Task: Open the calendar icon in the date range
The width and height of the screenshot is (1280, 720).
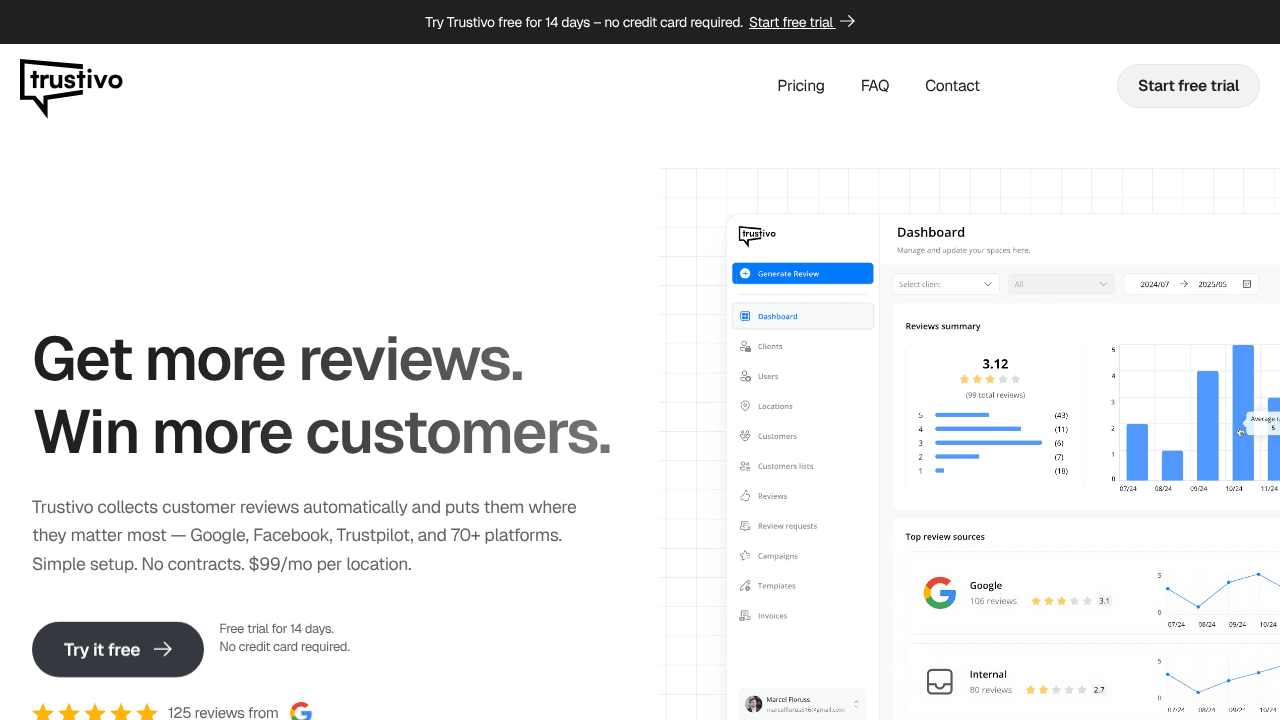Action: tap(1247, 284)
